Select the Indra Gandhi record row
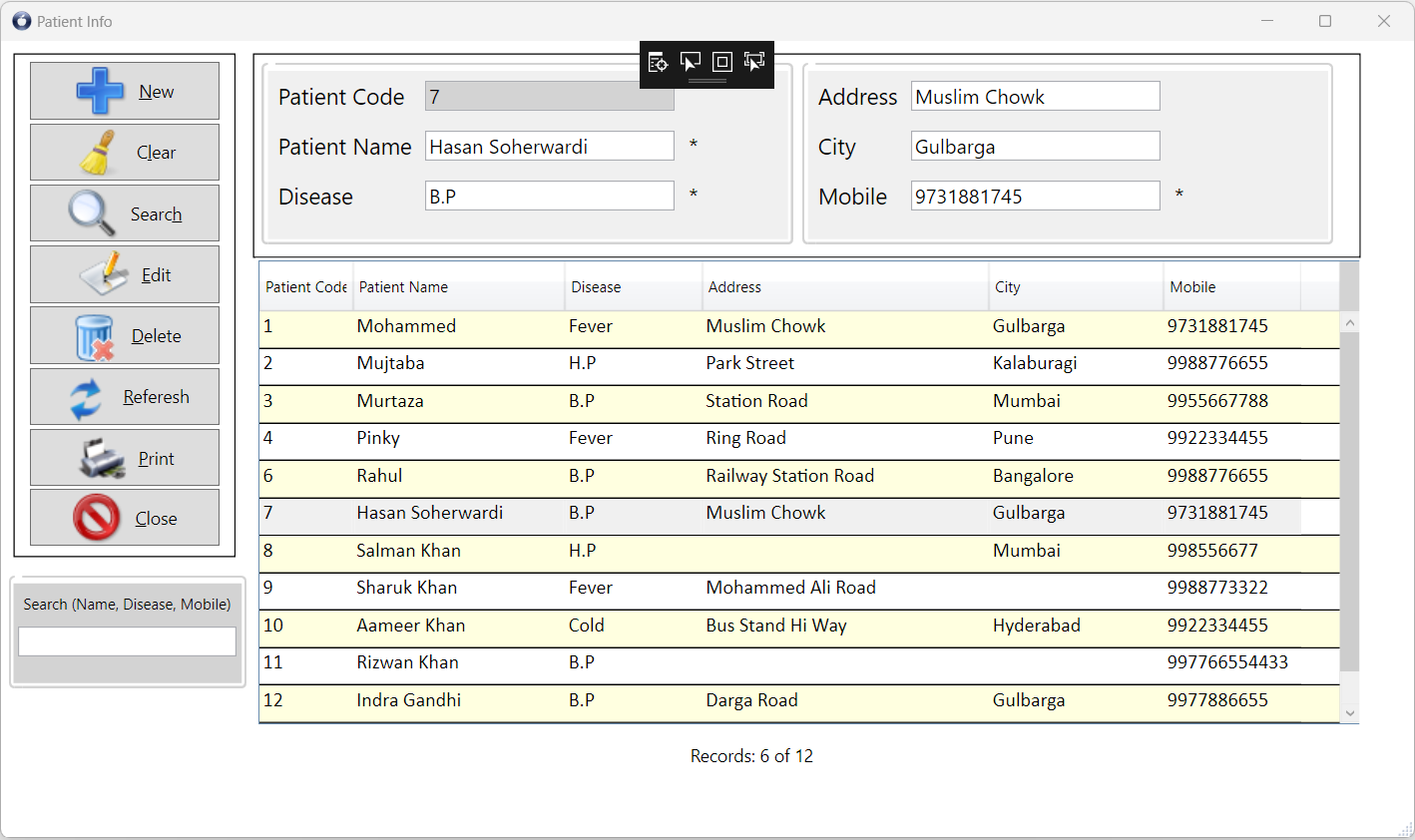The width and height of the screenshot is (1415, 840). [699, 700]
